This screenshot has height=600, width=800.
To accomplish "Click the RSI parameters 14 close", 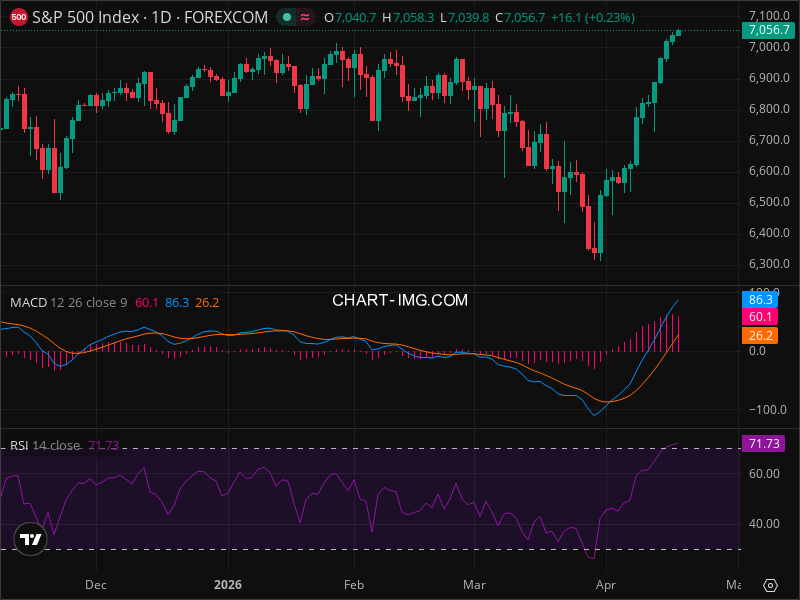I will pos(56,445).
